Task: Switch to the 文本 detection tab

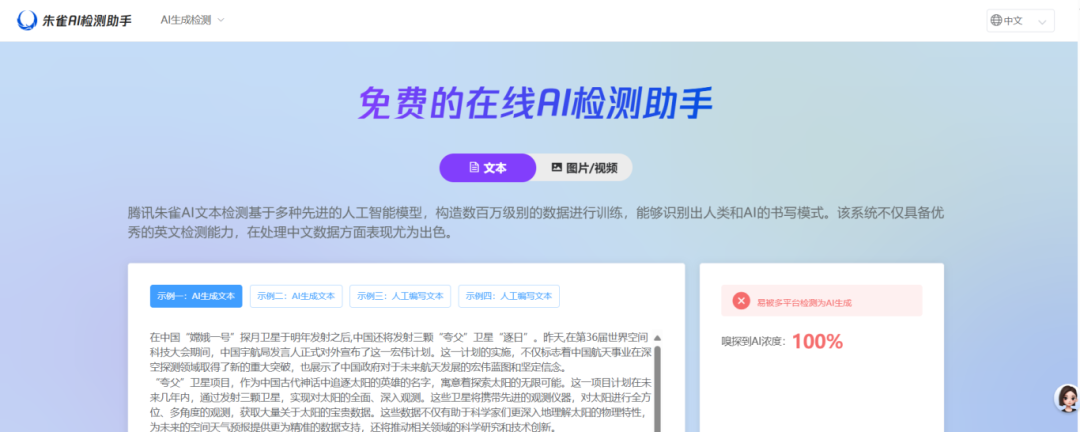Action: [487, 168]
